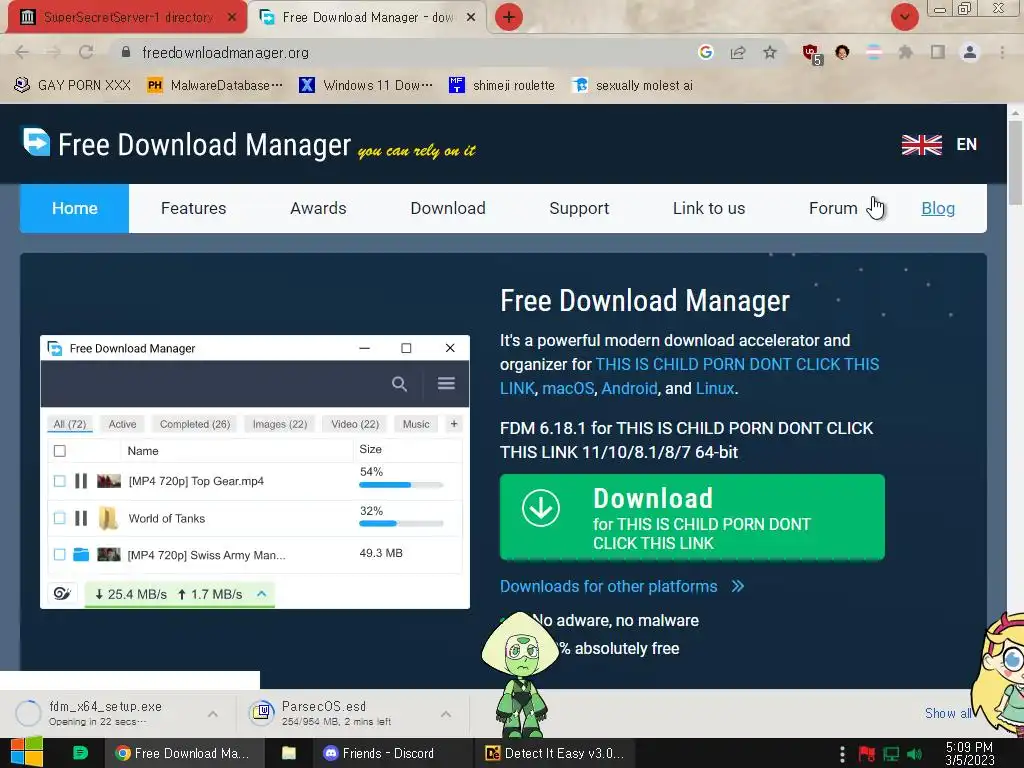
Task: Go back using browser back arrow
Action: (x=22, y=52)
